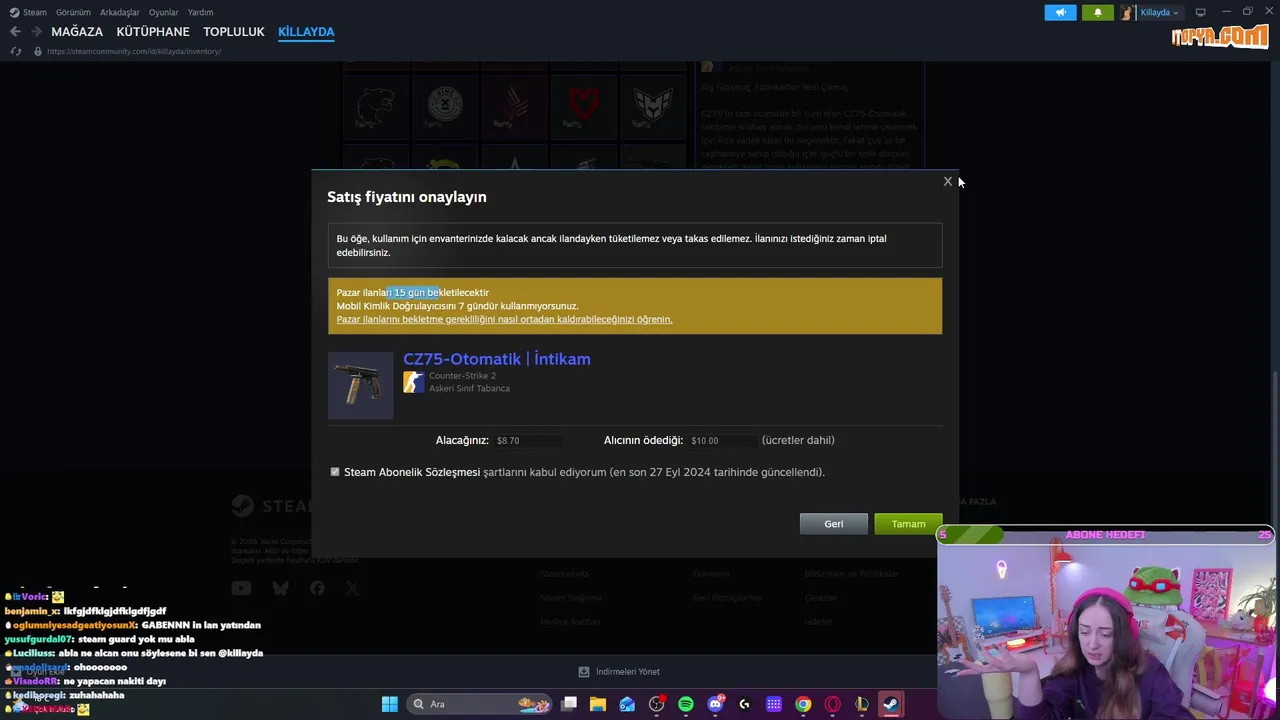
Task: Open the Steam Abonelik Sözleşmesi link
Action: click(412, 472)
